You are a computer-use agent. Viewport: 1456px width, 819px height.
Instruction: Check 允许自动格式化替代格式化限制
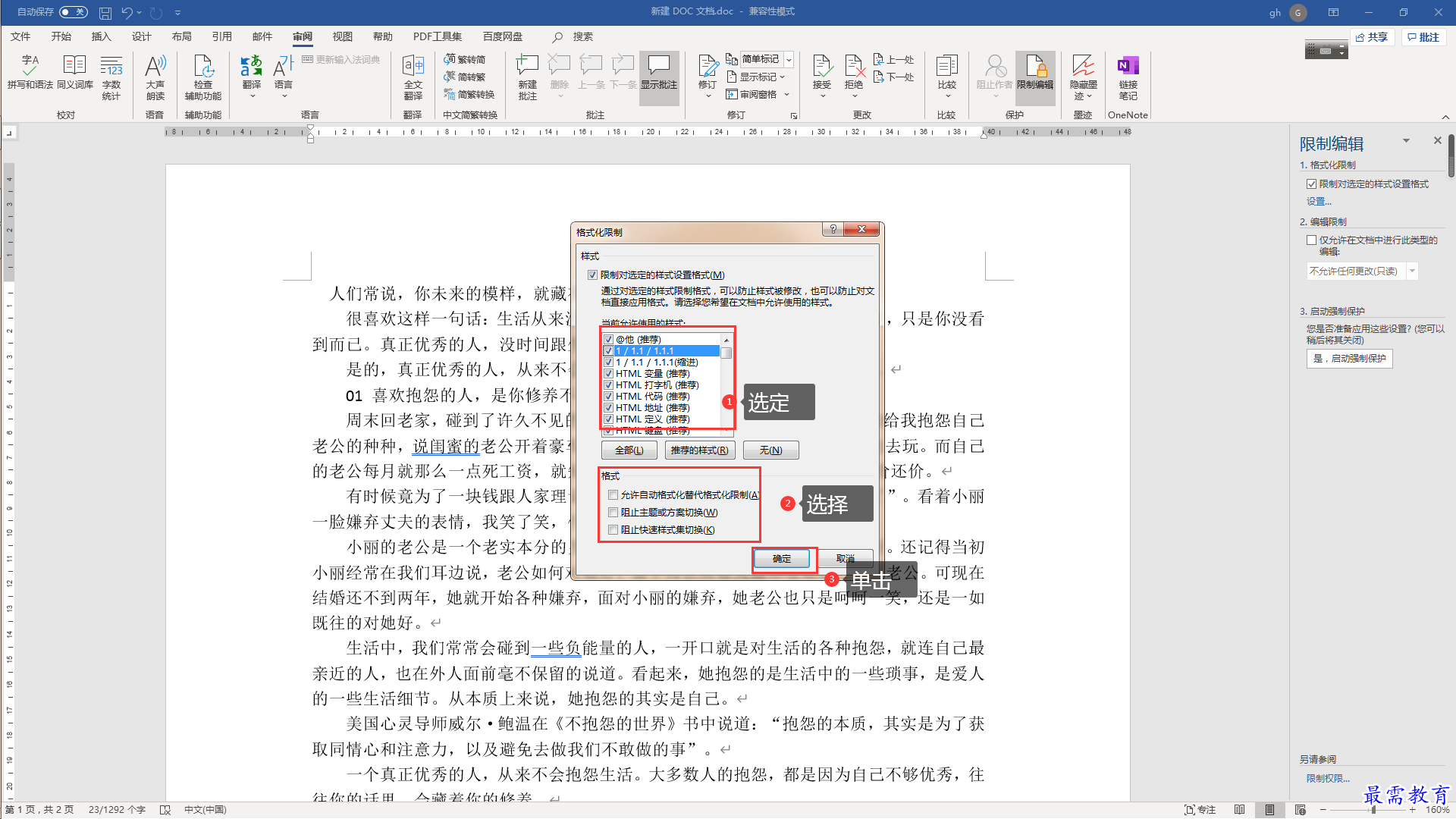click(613, 495)
